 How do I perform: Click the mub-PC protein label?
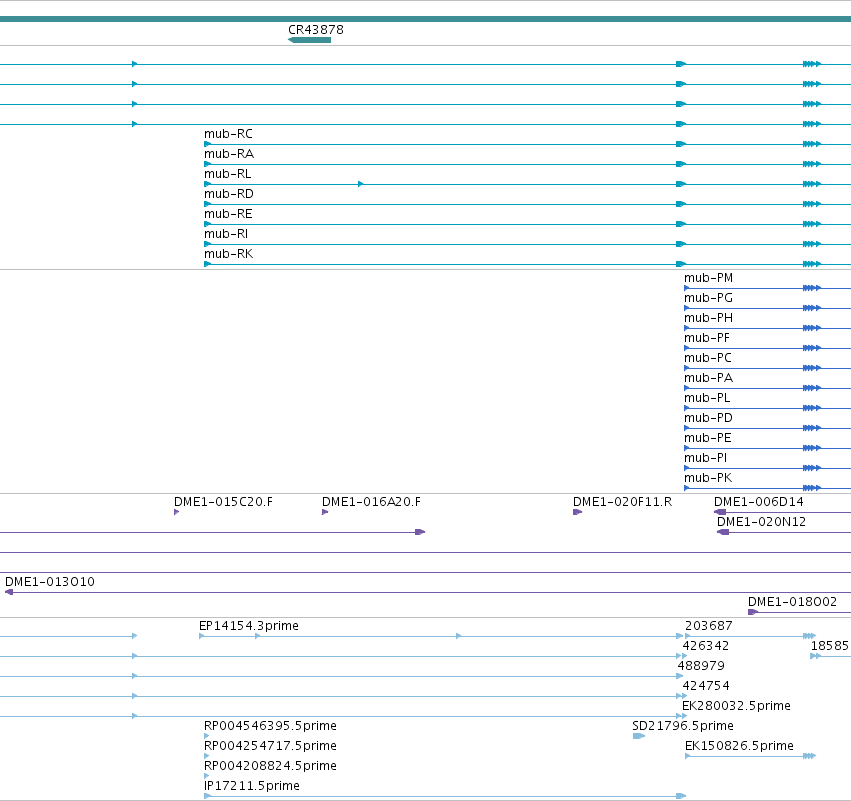708,359
